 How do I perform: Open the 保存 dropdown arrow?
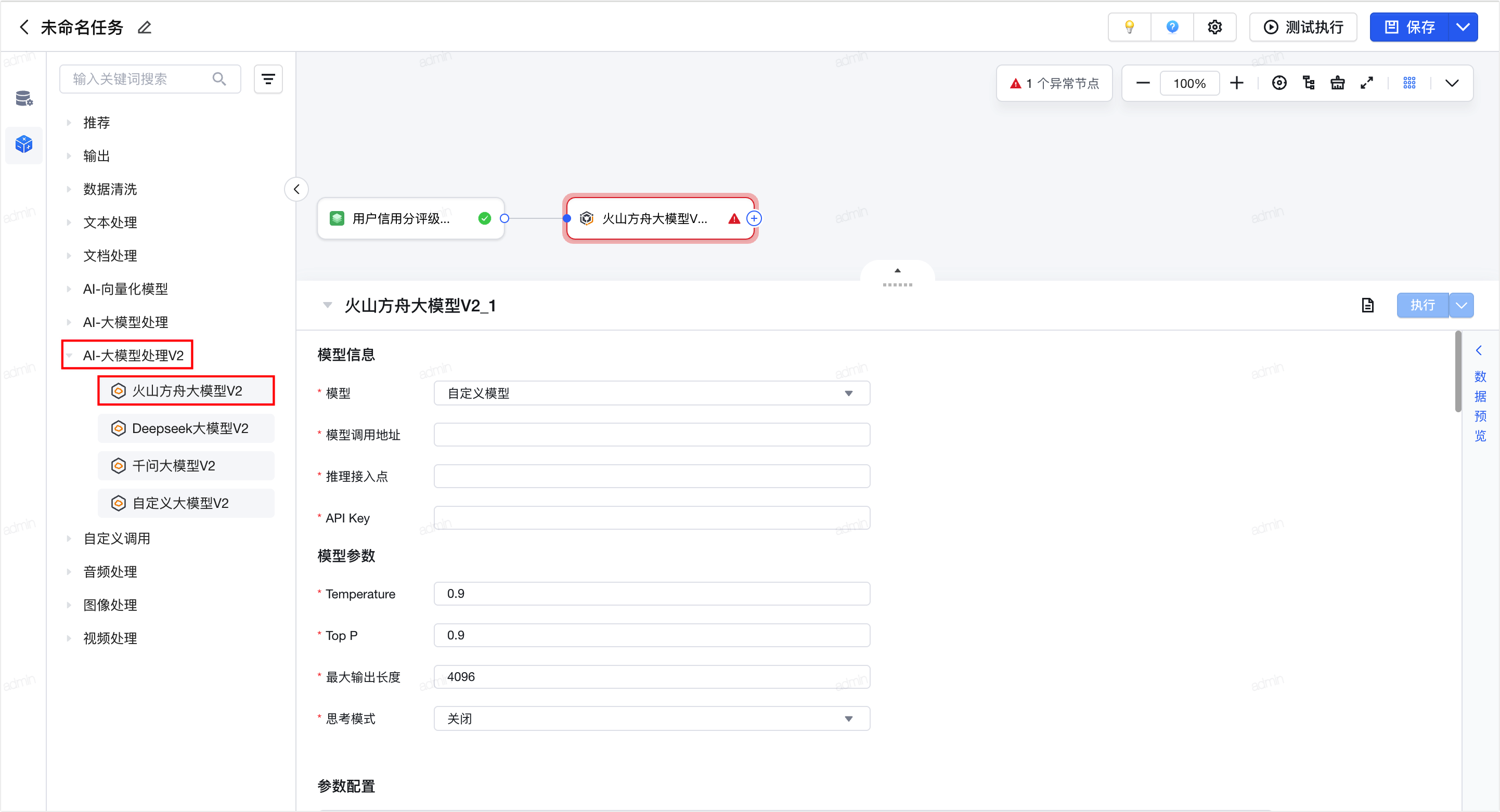click(1463, 28)
